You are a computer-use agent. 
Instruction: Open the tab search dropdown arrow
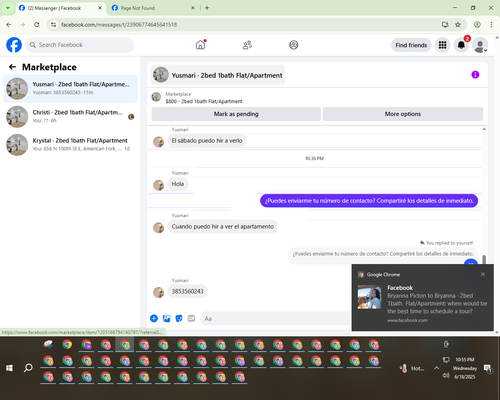click(7, 8)
